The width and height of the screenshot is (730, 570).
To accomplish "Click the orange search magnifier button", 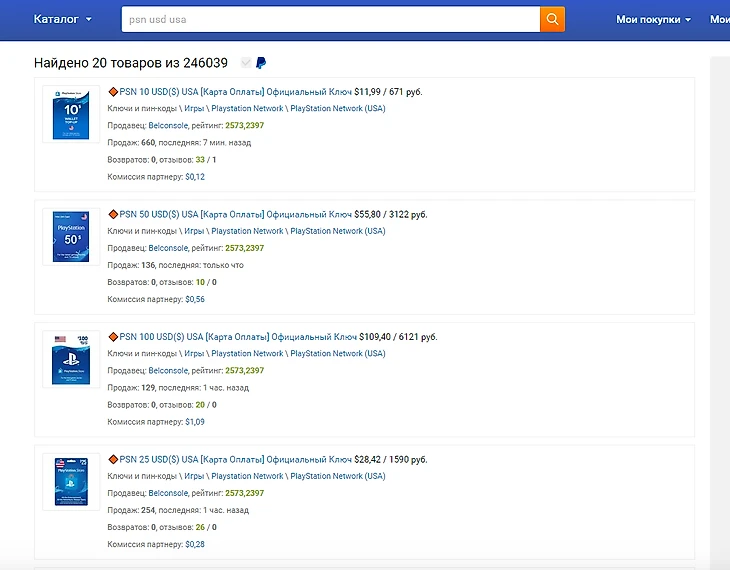I will [x=552, y=19].
